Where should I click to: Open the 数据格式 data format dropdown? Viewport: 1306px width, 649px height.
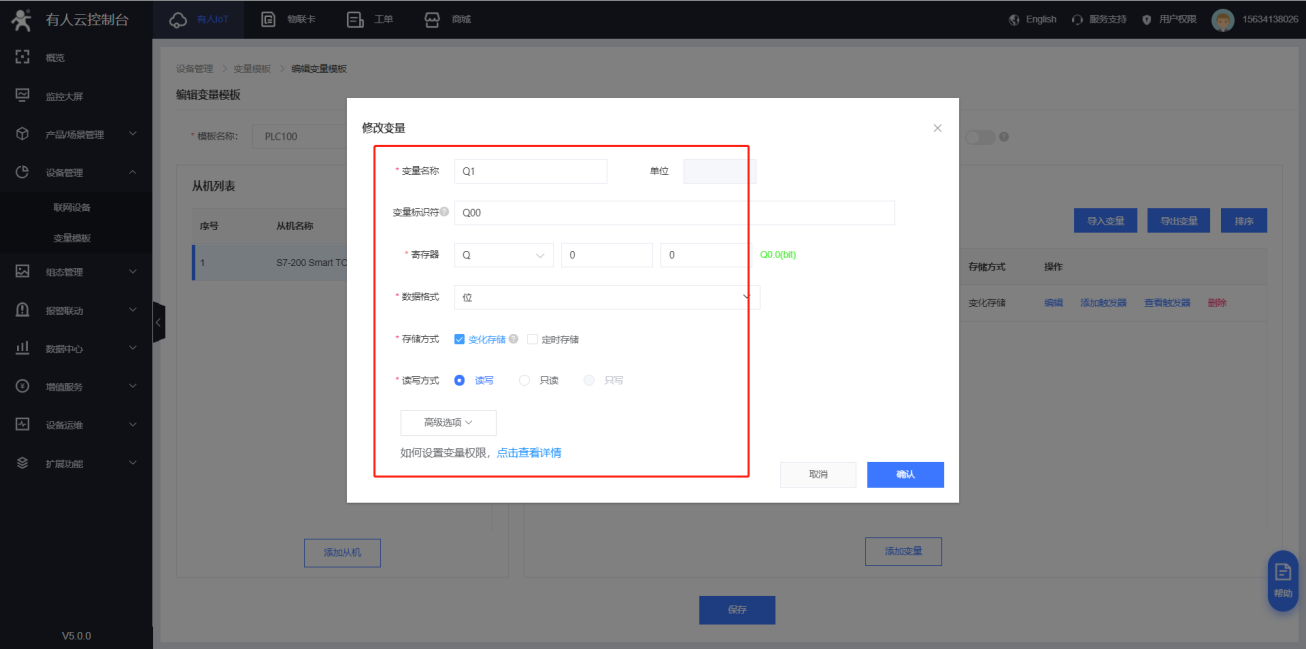click(606, 297)
